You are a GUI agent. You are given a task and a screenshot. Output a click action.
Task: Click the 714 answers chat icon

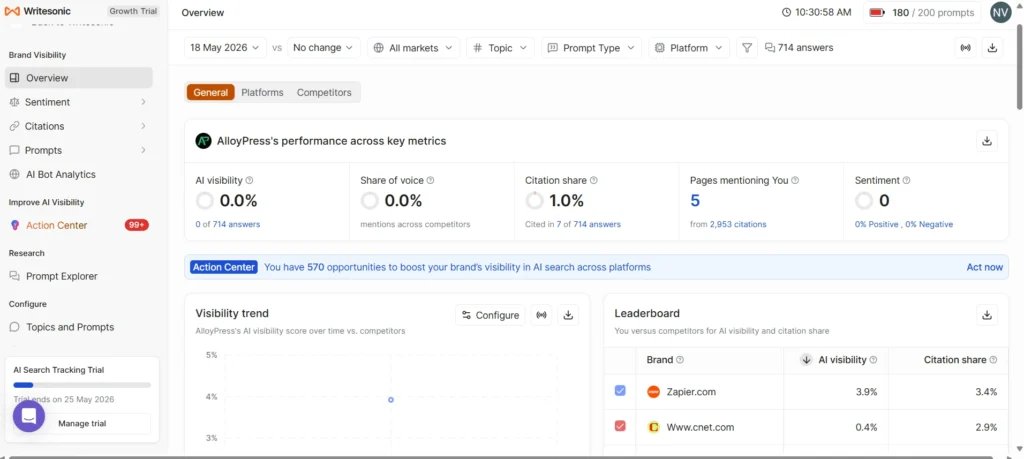tap(770, 48)
